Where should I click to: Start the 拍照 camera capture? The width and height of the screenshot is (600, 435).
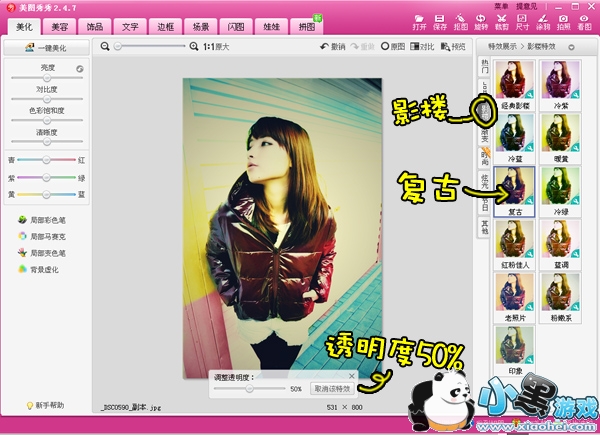tap(564, 23)
